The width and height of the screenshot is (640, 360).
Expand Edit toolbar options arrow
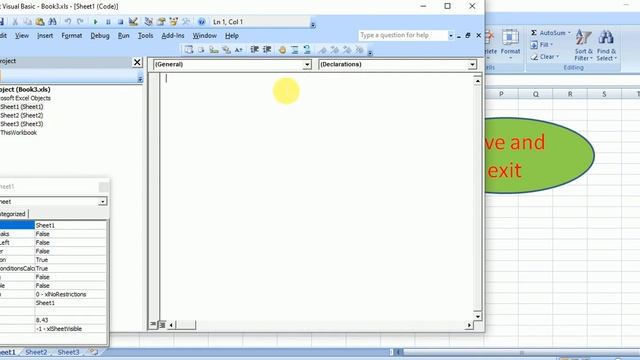click(x=370, y=53)
